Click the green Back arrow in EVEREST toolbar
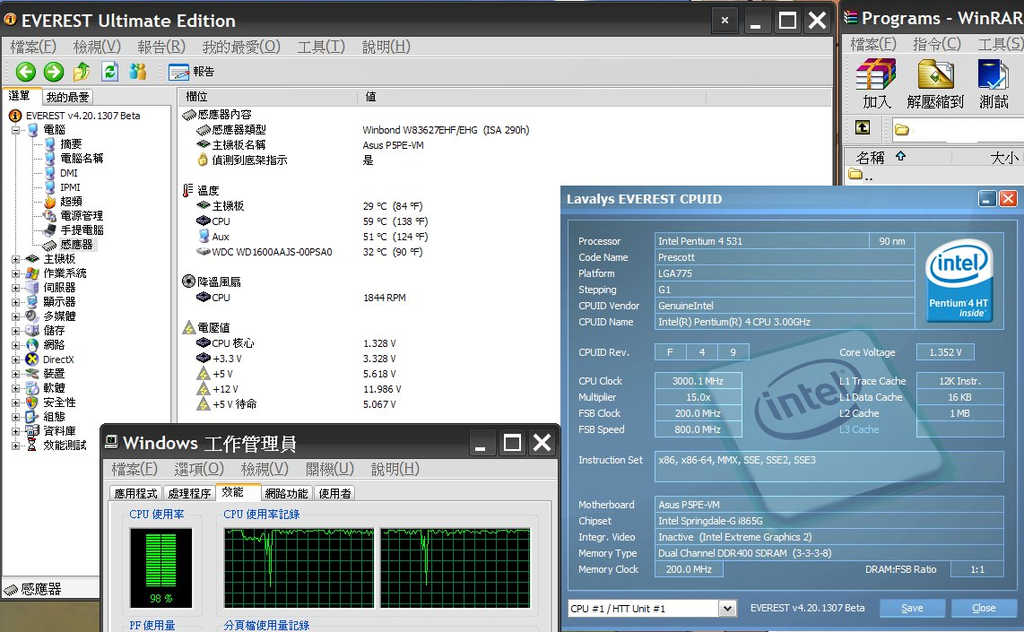Viewport: 1024px width, 632px height. pyautogui.click(x=25, y=71)
